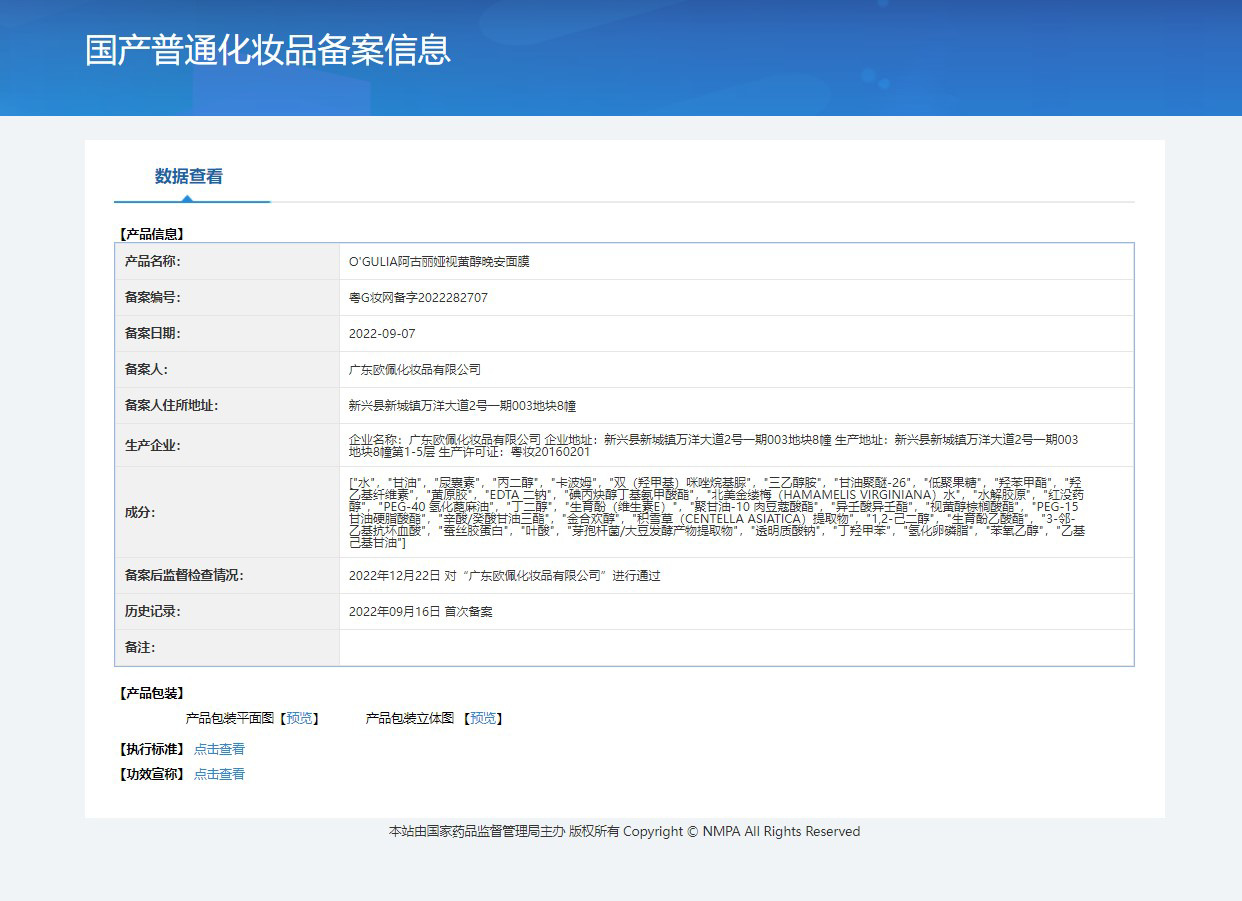
Task: Click the ingredients list text
Action: click(716, 512)
